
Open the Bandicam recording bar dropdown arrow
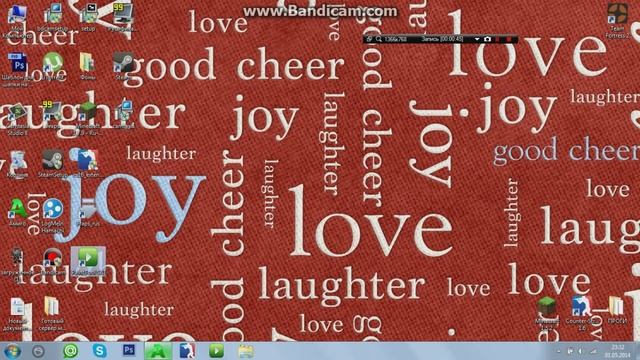[477, 39]
